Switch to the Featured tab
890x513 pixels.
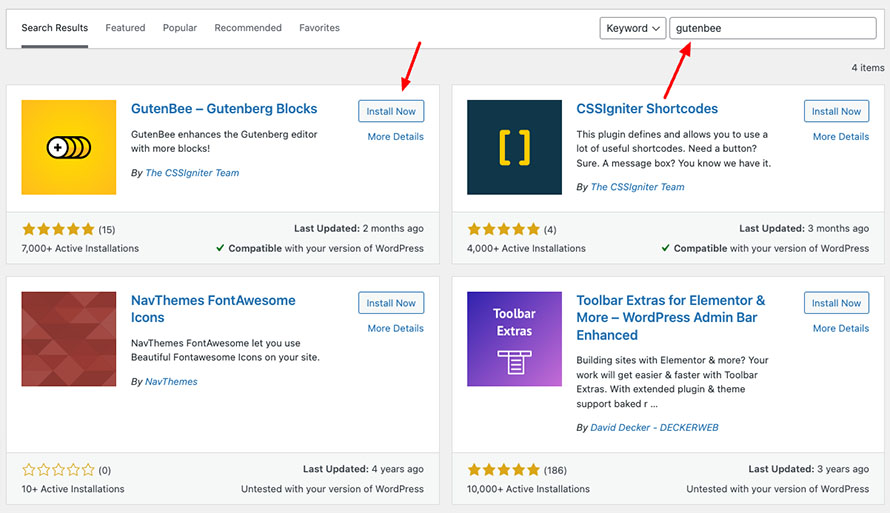(125, 28)
